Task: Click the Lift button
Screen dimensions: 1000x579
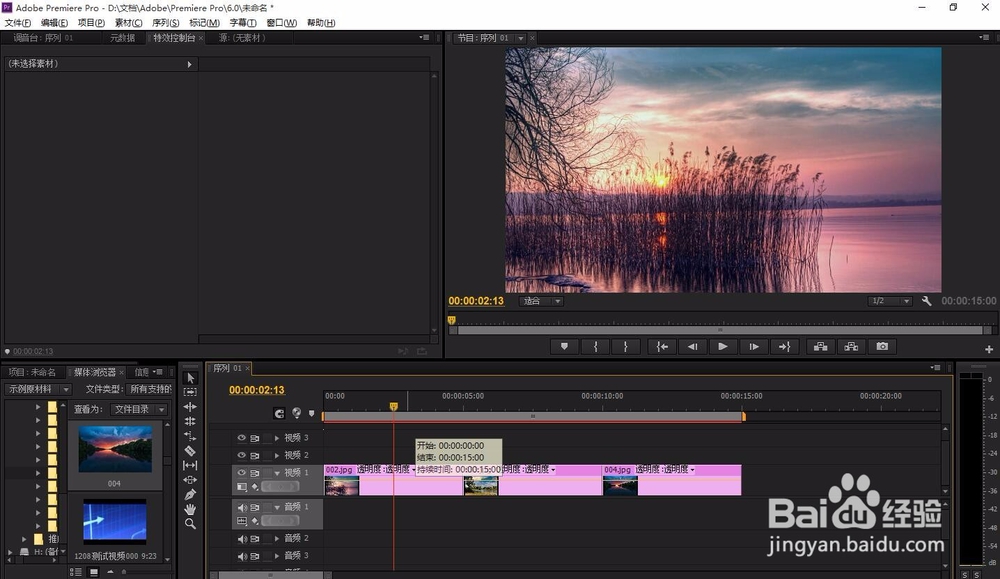Action: pos(821,346)
